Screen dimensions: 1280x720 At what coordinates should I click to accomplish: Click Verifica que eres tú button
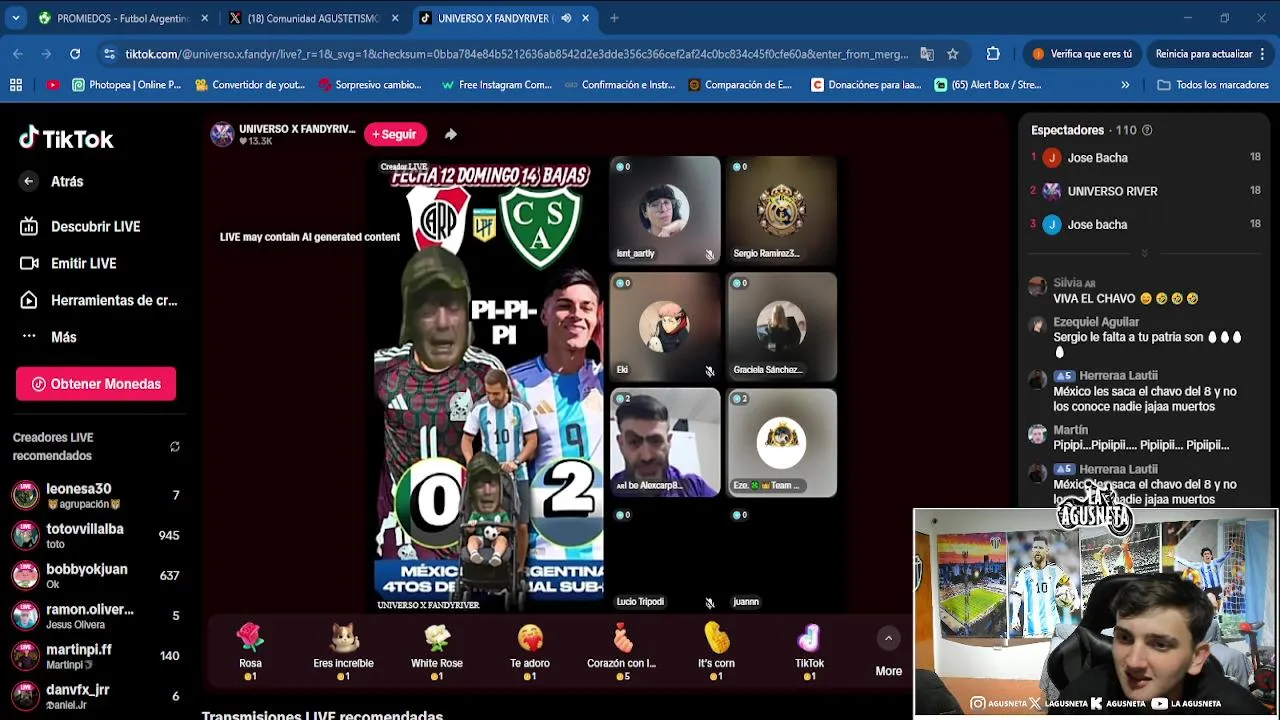(x=1082, y=54)
